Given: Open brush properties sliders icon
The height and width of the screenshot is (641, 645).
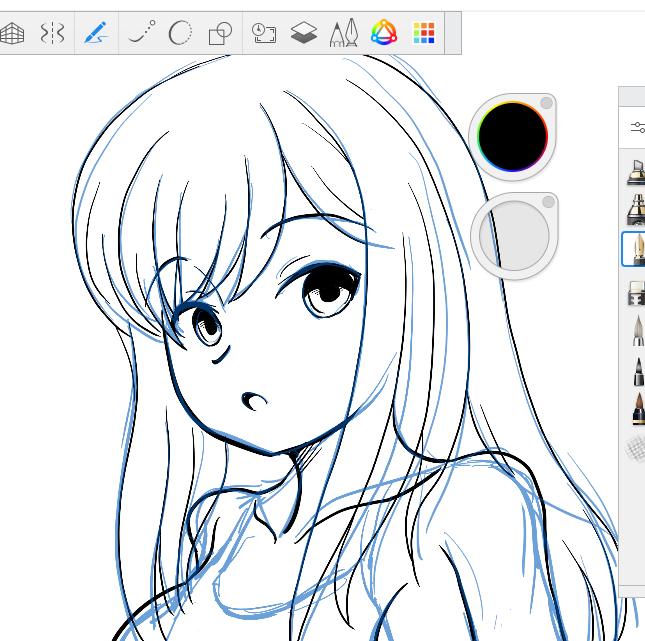Looking at the screenshot, I should (x=638, y=128).
